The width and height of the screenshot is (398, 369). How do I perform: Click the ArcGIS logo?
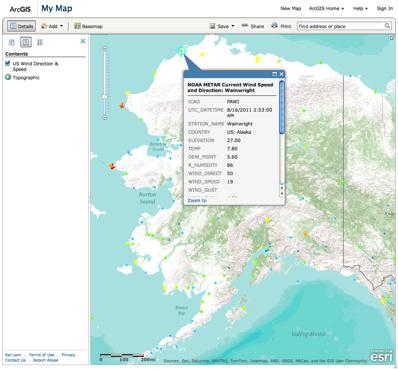(20, 9)
